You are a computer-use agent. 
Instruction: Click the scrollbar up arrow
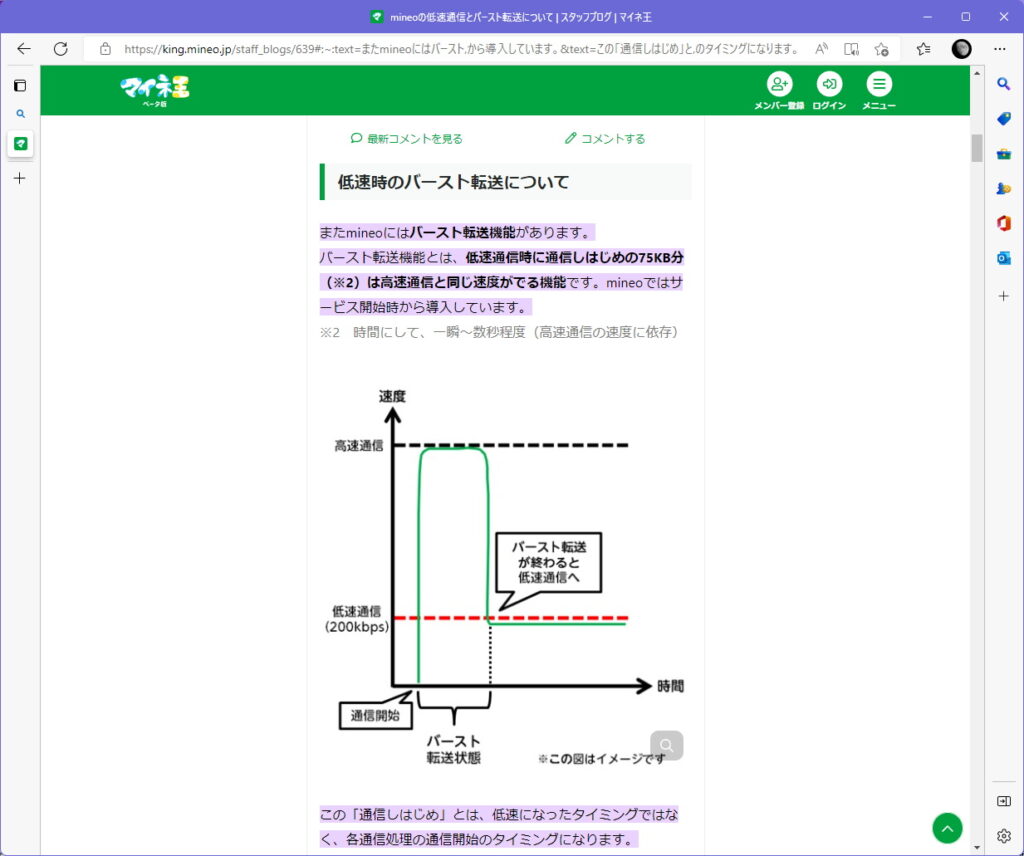click(x=976, y=72)
